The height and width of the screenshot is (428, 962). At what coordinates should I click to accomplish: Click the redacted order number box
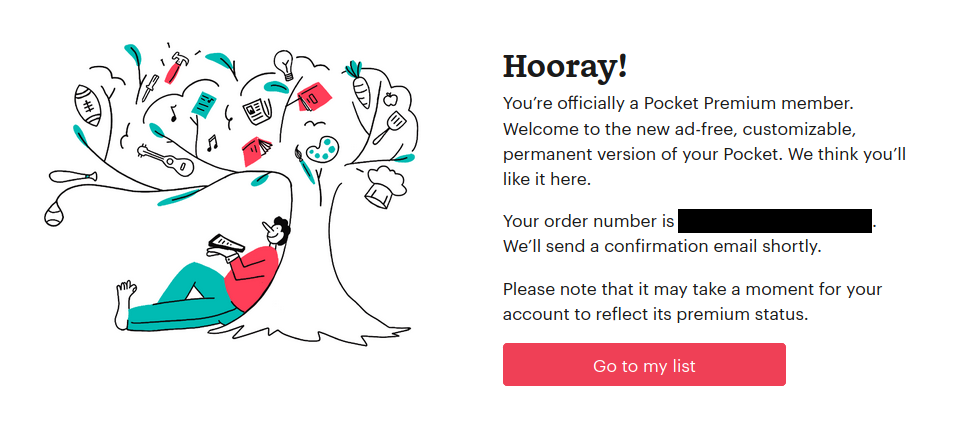pyautogui.click(x=775, y=221)
